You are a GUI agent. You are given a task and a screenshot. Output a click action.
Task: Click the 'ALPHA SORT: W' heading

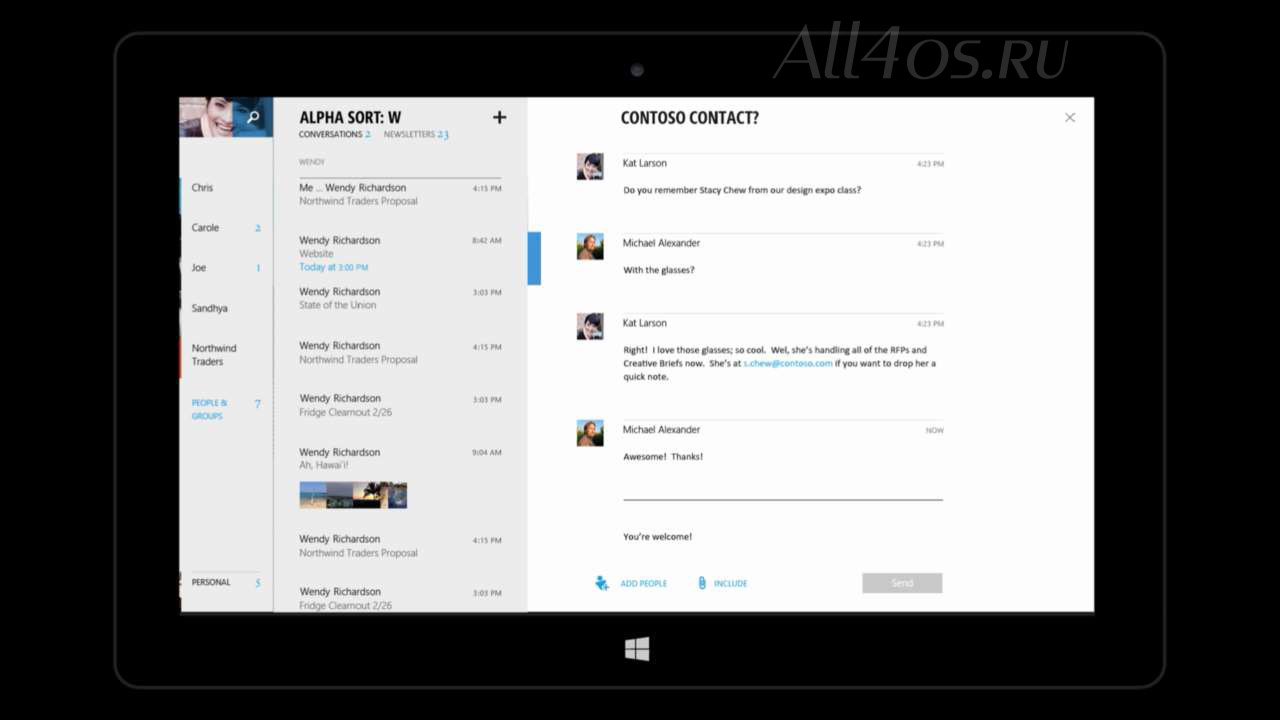350,118
